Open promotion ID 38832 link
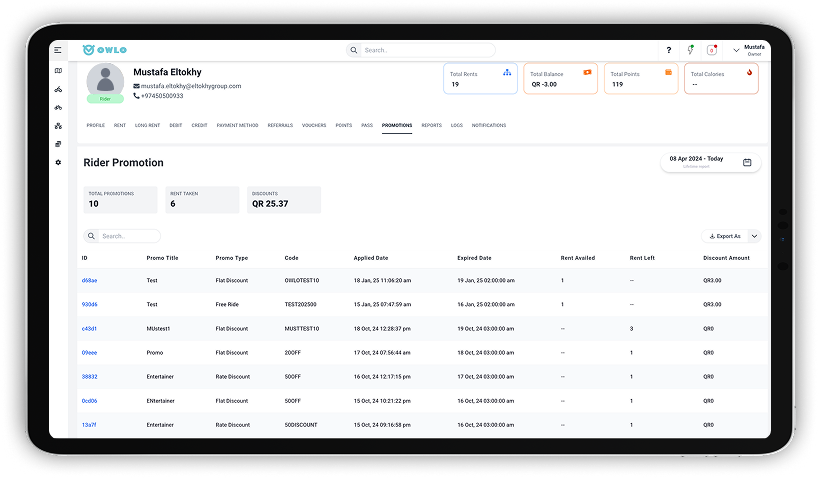 89,377
